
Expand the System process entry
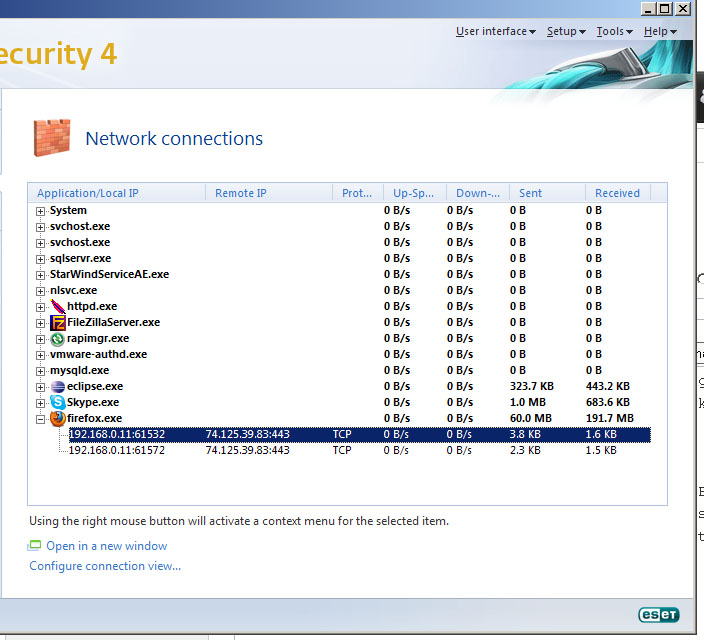[41, 211]
